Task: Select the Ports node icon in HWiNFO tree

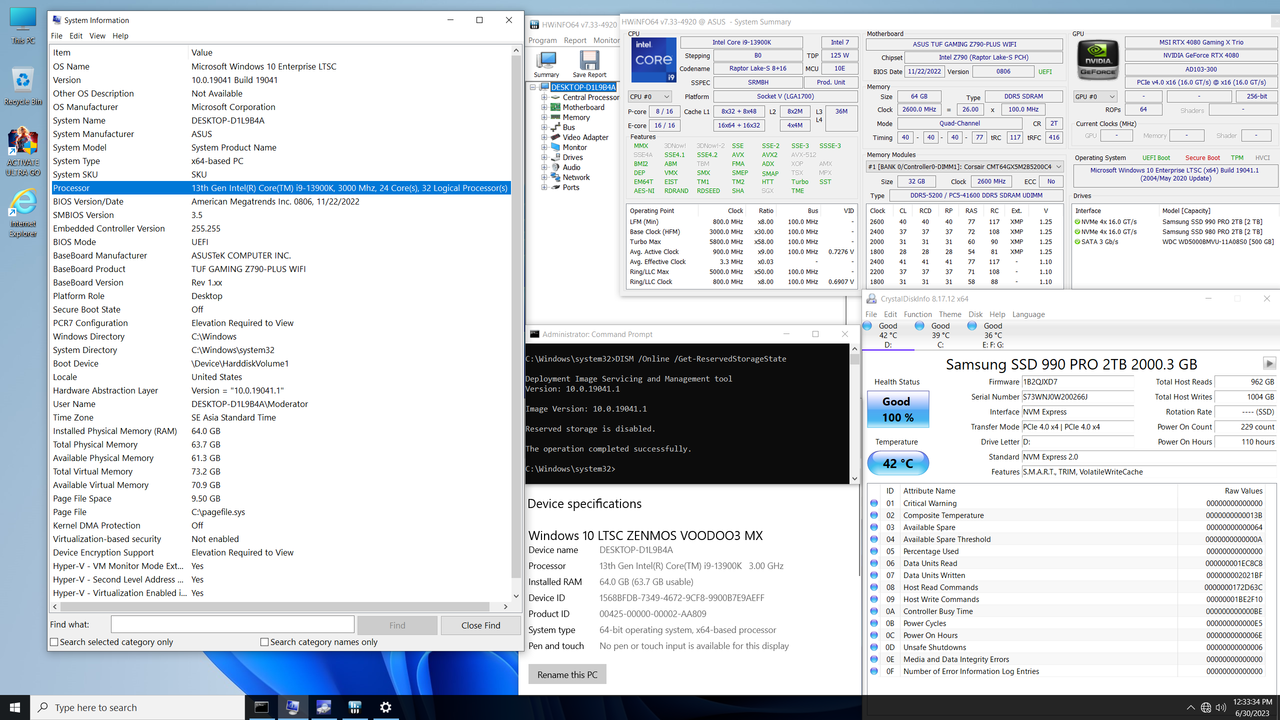Action: (x=556, y=187)
